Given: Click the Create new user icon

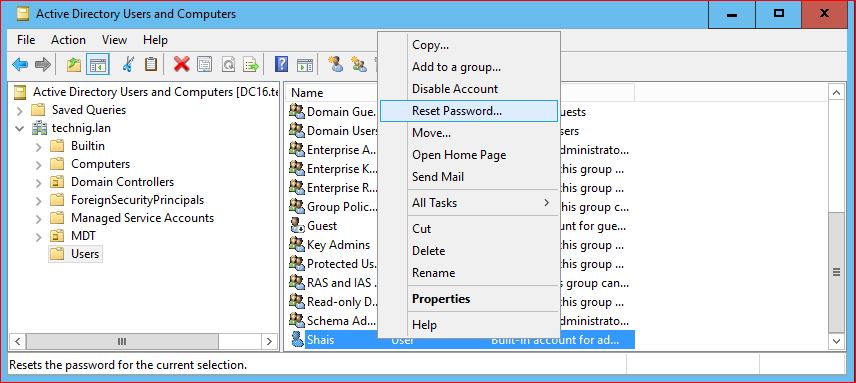Looking at the screenshot, I should point(335,64).
